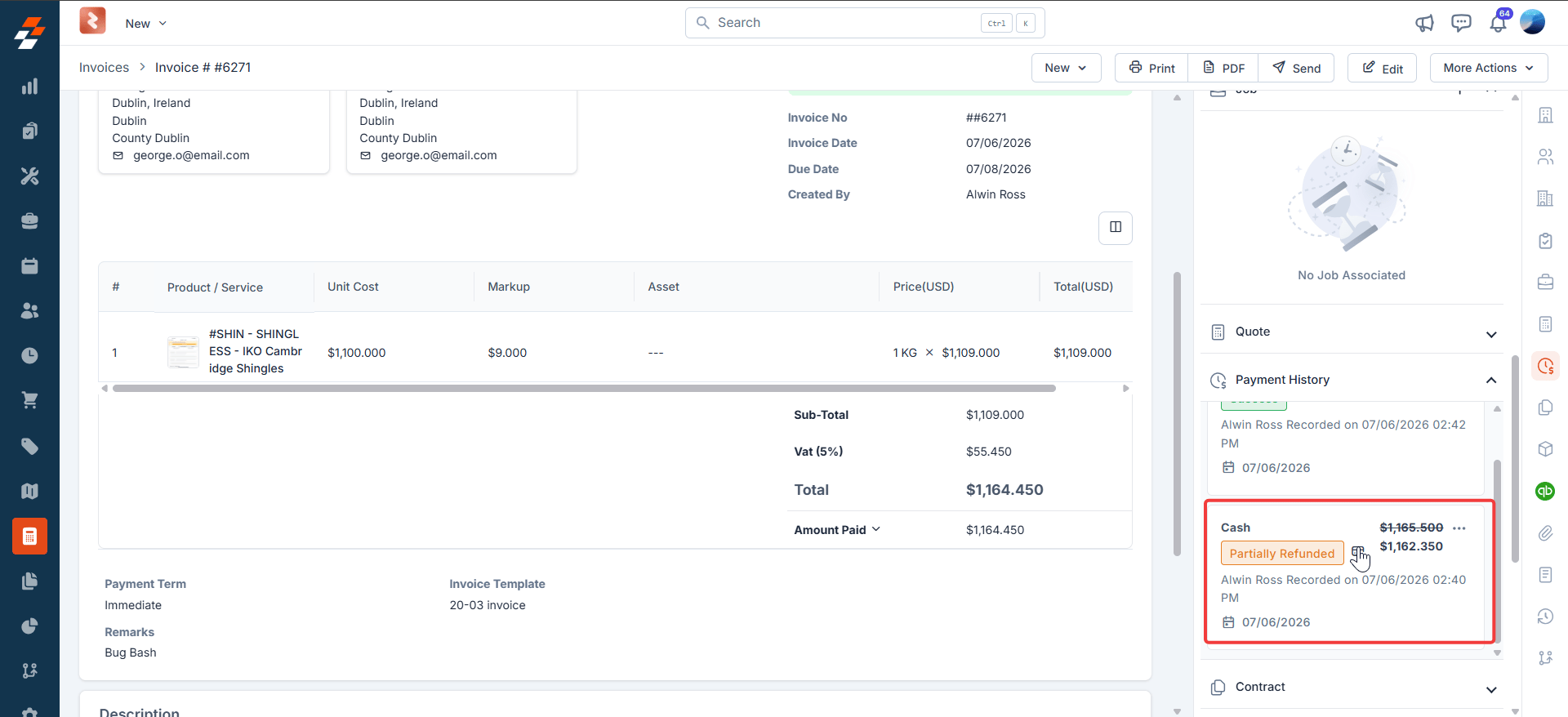Click the column layout toggle icon above table

[x=1116, y=227]
